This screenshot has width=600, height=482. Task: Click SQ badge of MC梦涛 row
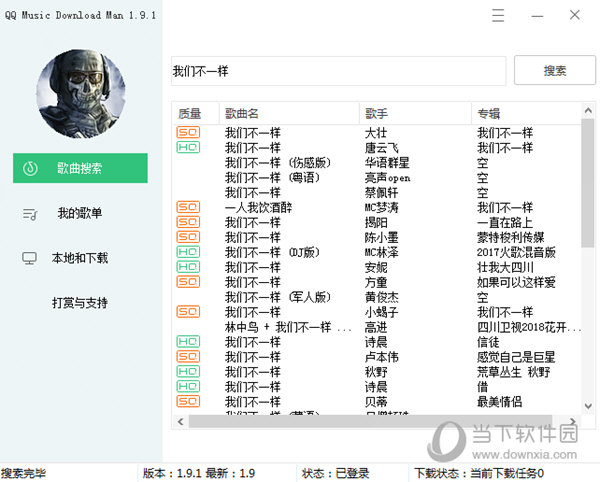point(188,207)
